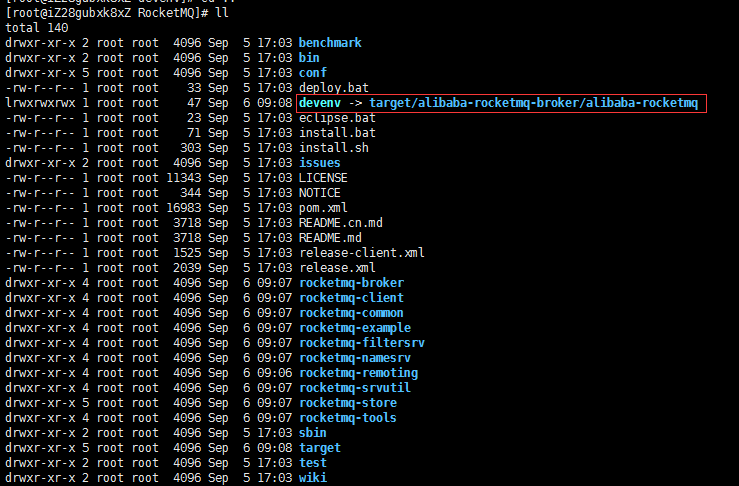This screenshot has width=739, height=486.
Task: Select the eclipse.bat file name
Action: [337, 118]
